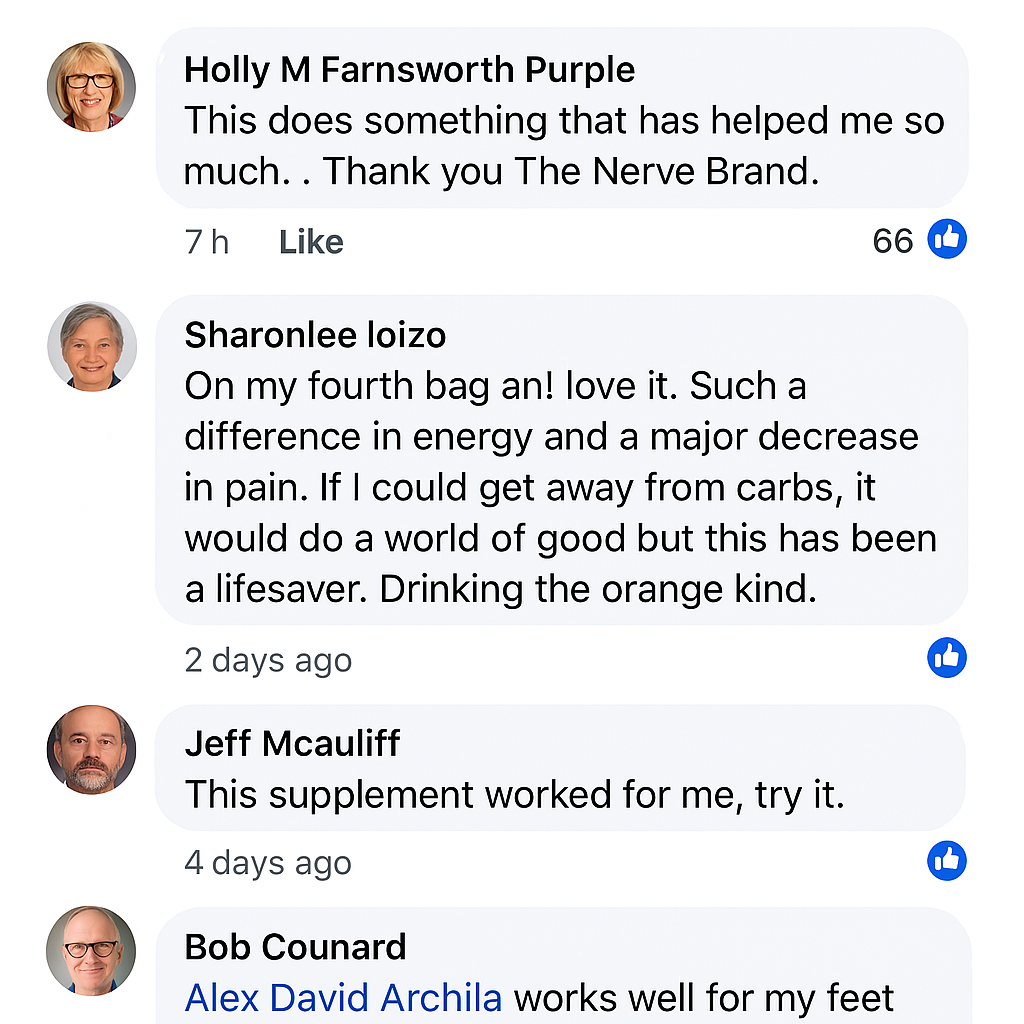Click thumbs-up reaction icon on Jeff's comment

point(946,861)
